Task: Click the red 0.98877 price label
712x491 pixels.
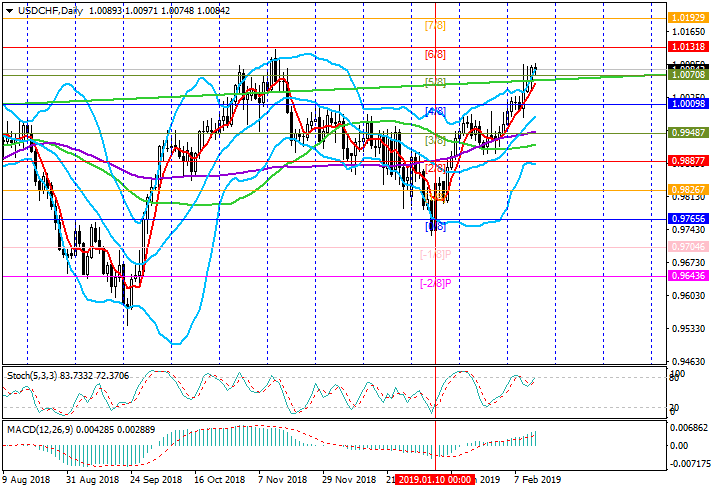Action: [689, 160]
